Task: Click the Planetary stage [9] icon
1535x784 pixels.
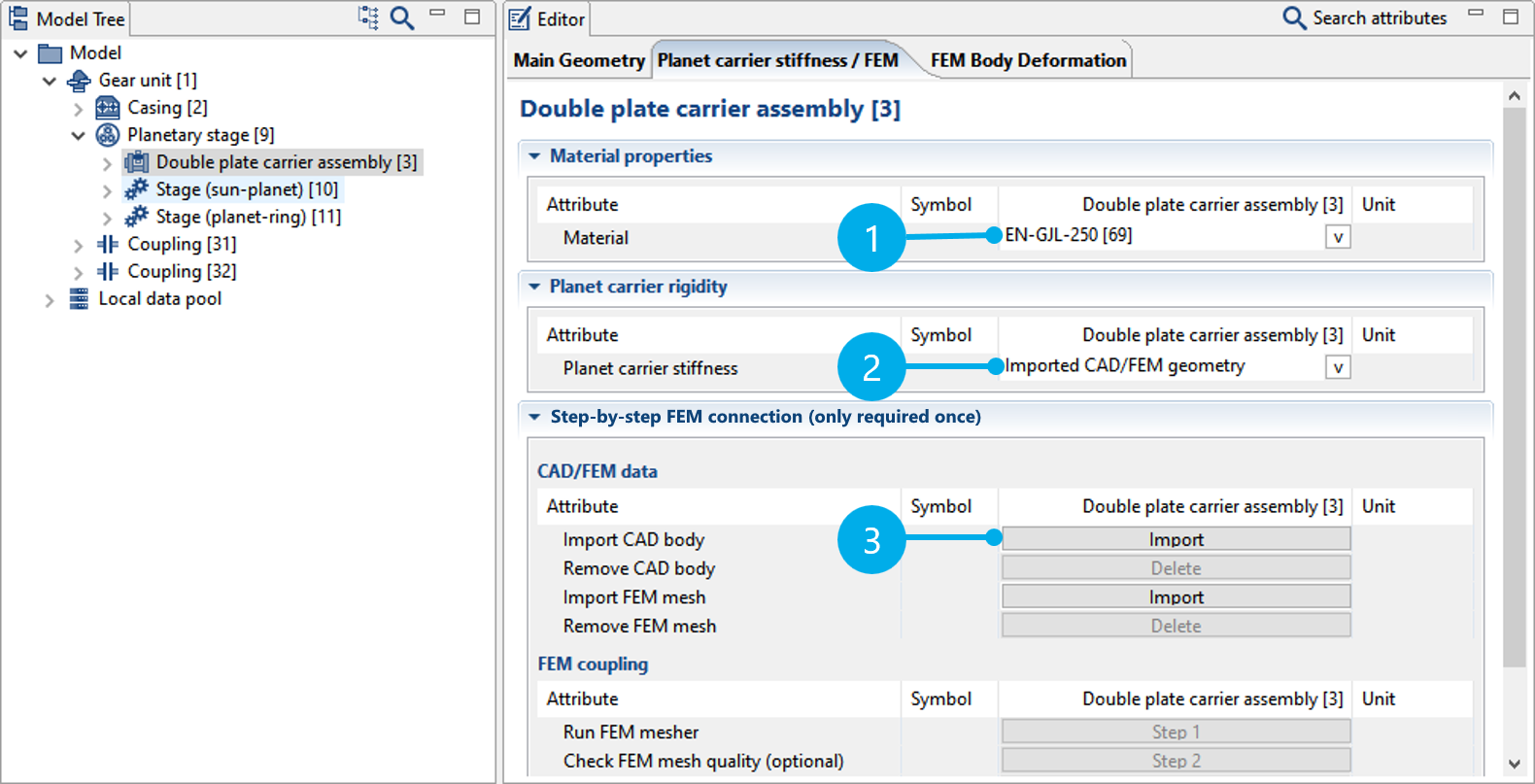Action: [108, 135]
